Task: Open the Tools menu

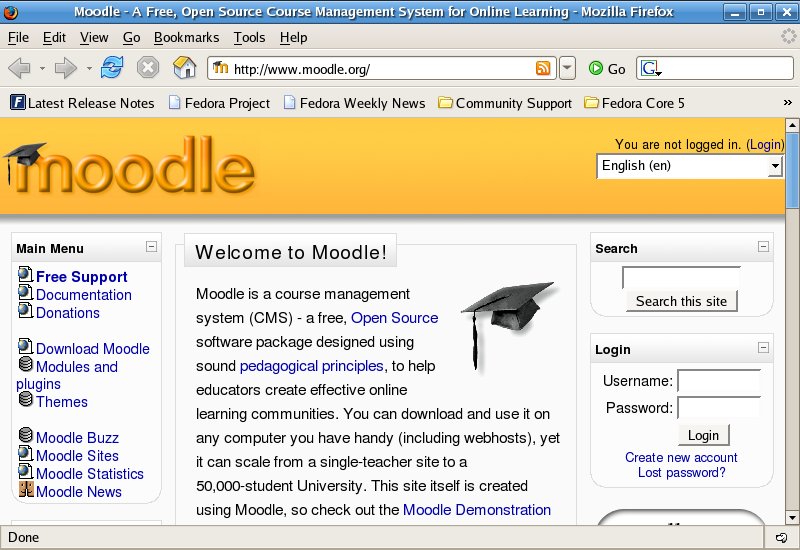Action: (249, 37)
